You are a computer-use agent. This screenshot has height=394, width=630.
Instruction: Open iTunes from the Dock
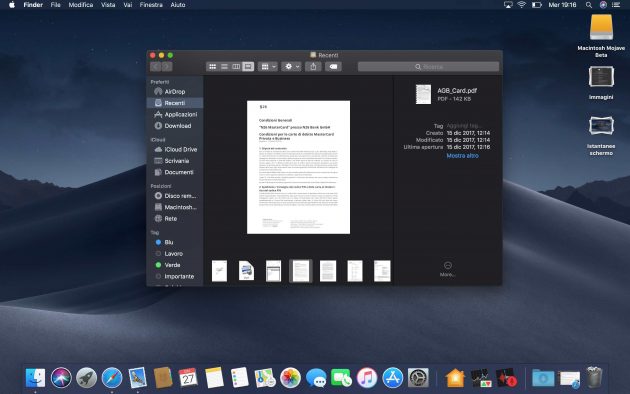point(367,378)
